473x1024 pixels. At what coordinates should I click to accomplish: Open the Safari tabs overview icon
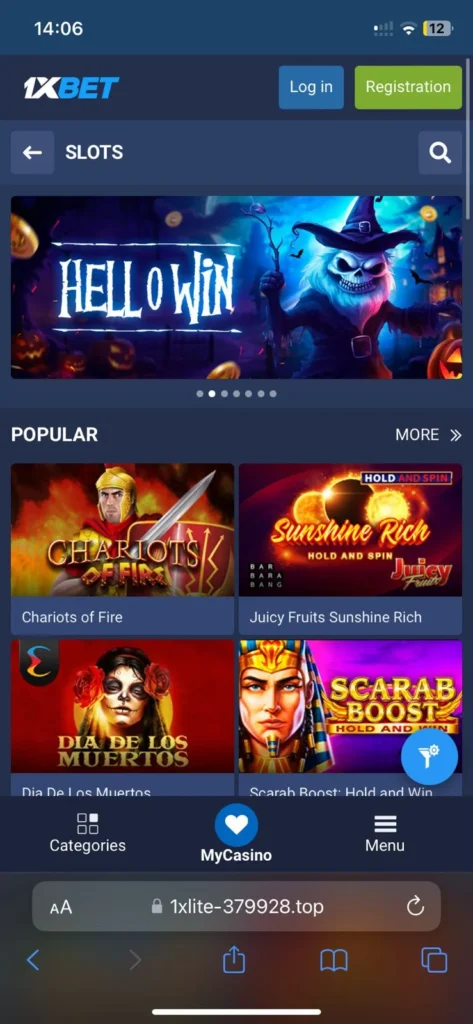(434, 960)
